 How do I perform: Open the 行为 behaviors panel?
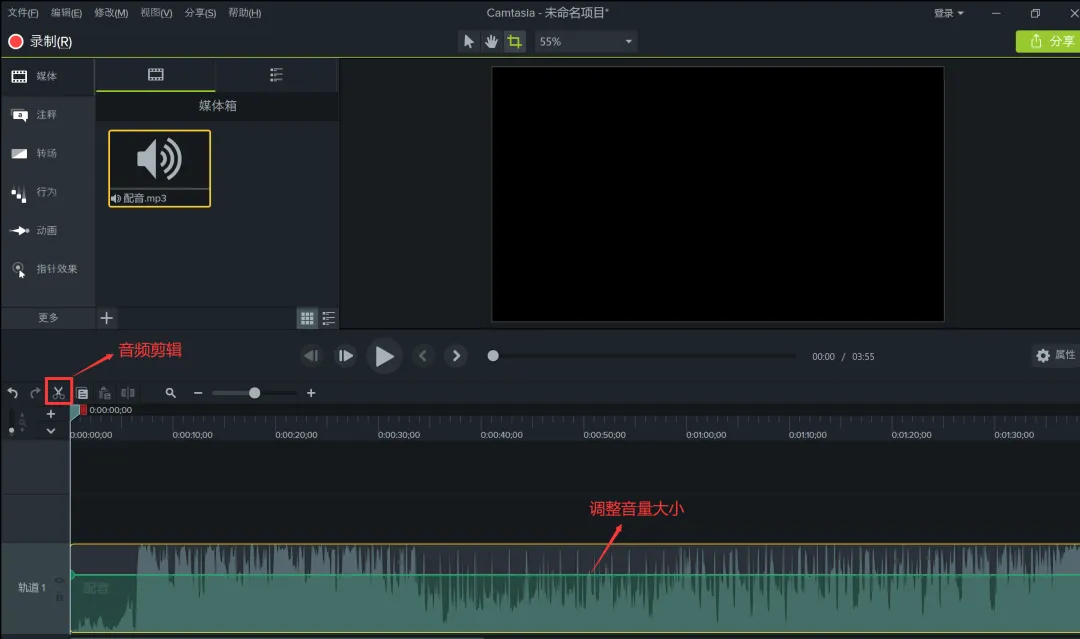point(48,192)
